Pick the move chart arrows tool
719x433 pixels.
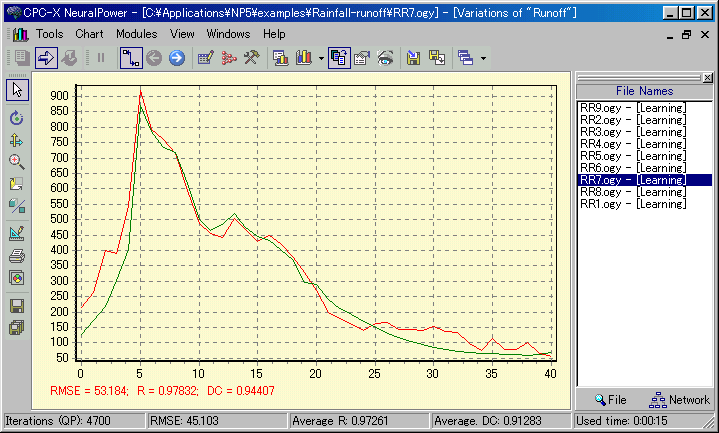point(17,140)
